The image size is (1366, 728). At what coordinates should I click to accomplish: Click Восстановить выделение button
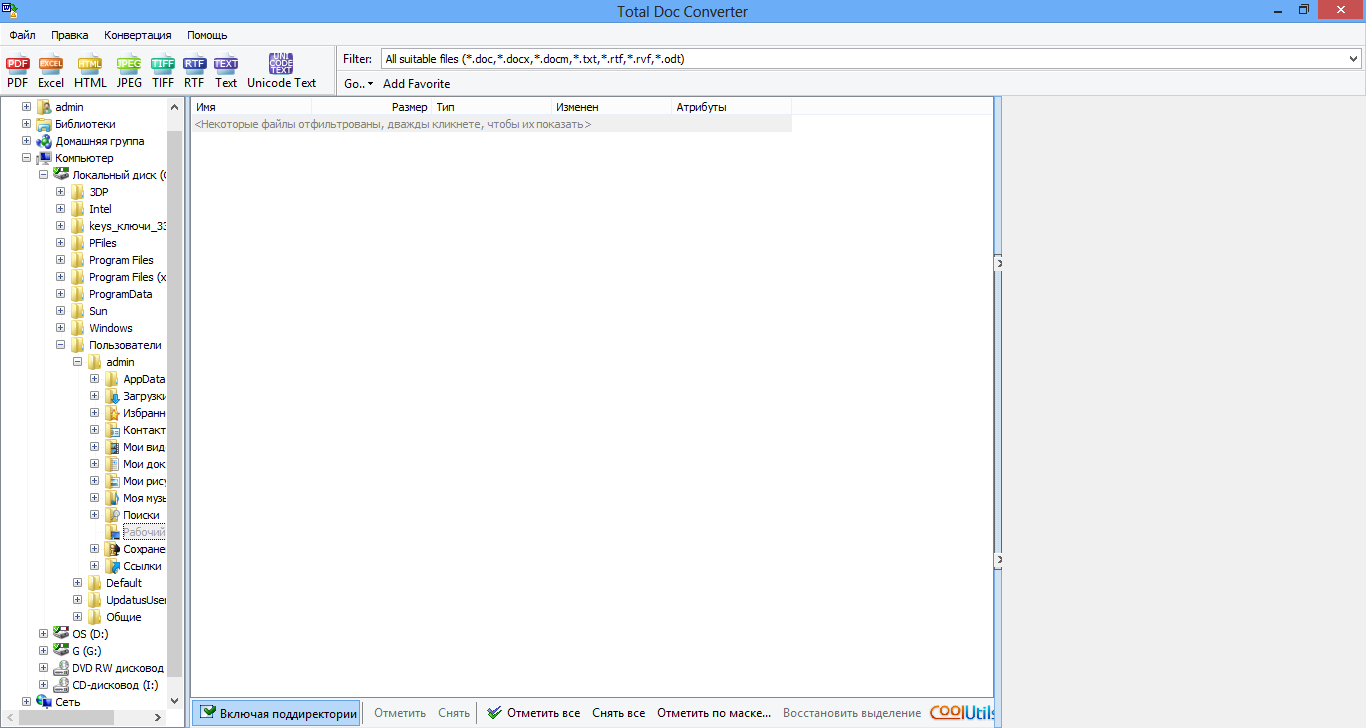(x=852, y=713)
